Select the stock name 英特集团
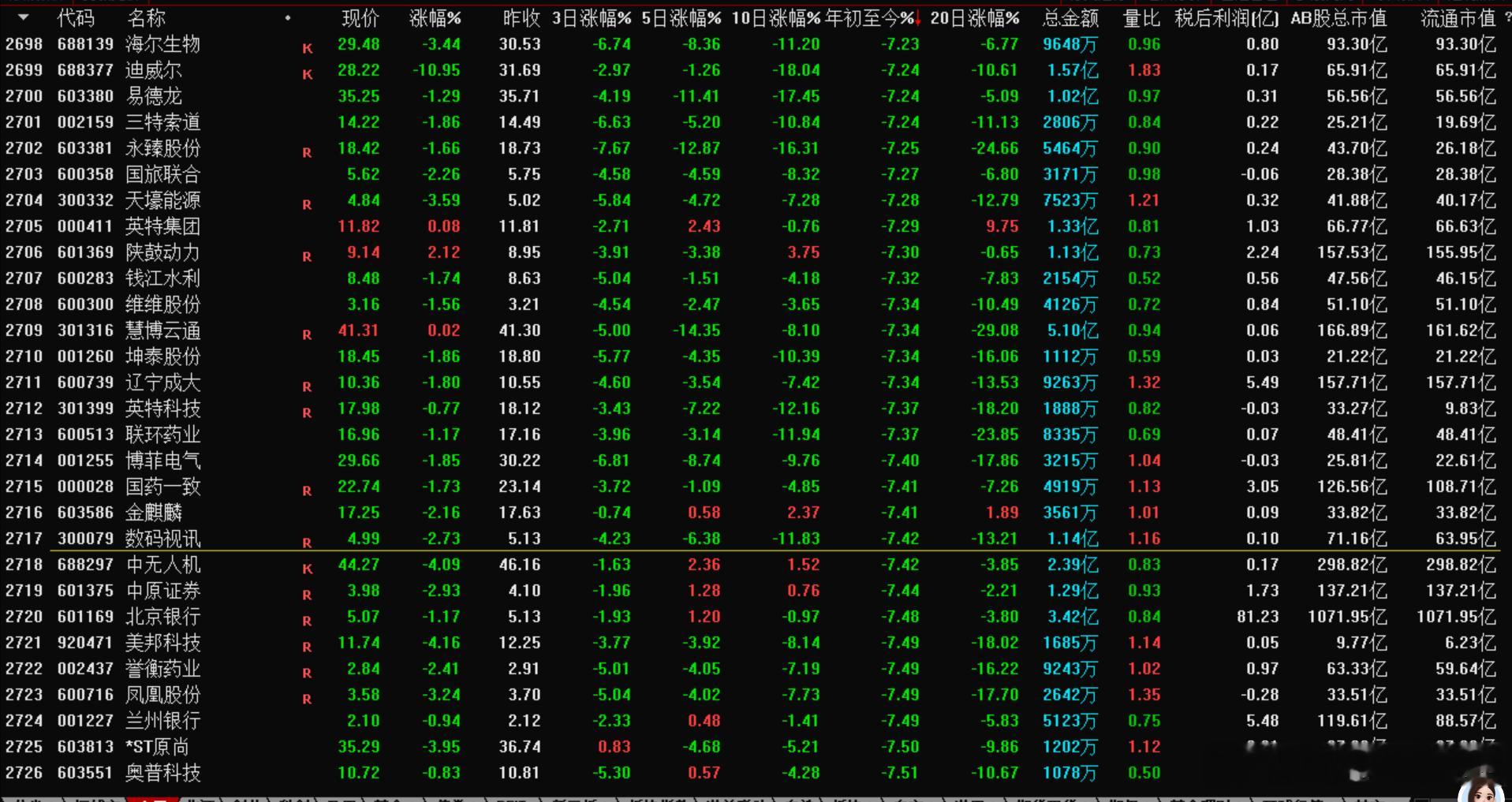The image size is (1512, 802). tap(163, 226)
